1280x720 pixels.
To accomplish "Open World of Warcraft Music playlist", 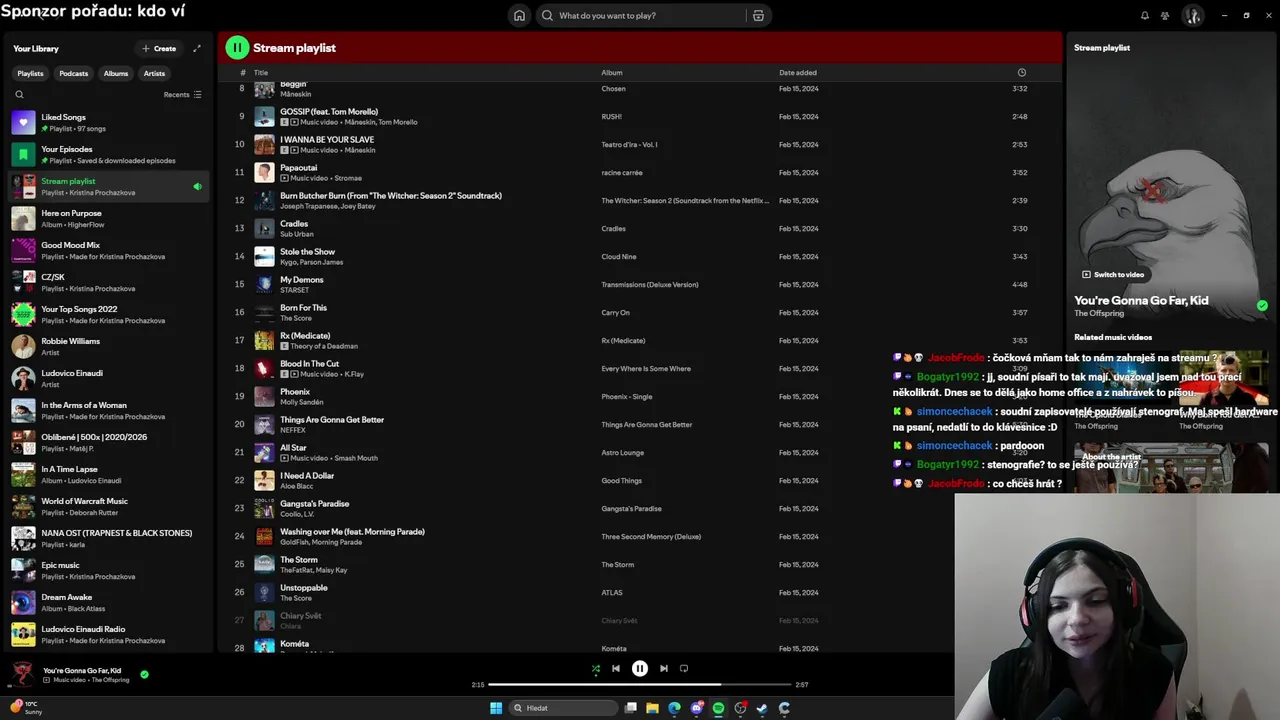I will pos(110,507).
